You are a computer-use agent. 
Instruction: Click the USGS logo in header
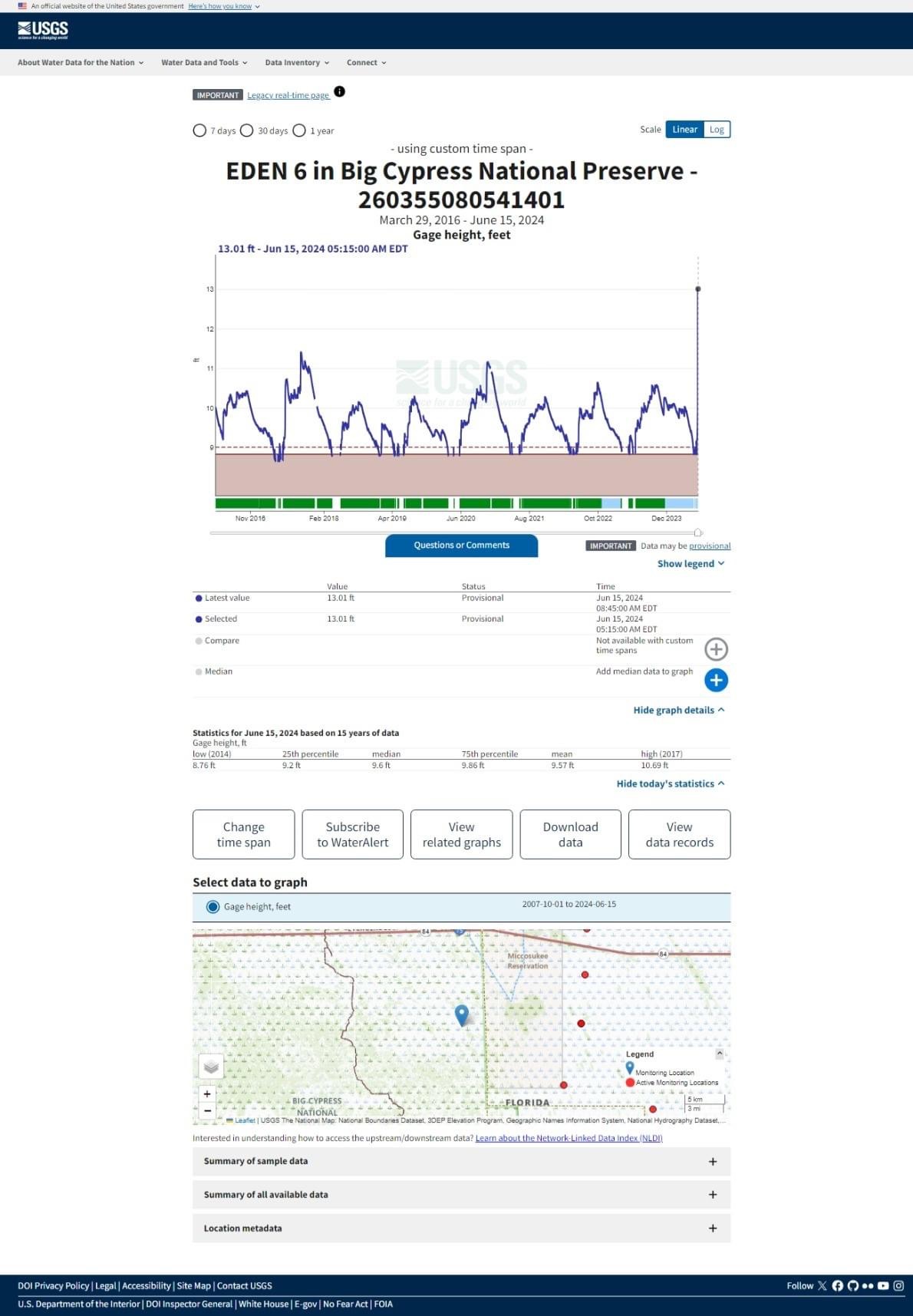tap(43, 31)
